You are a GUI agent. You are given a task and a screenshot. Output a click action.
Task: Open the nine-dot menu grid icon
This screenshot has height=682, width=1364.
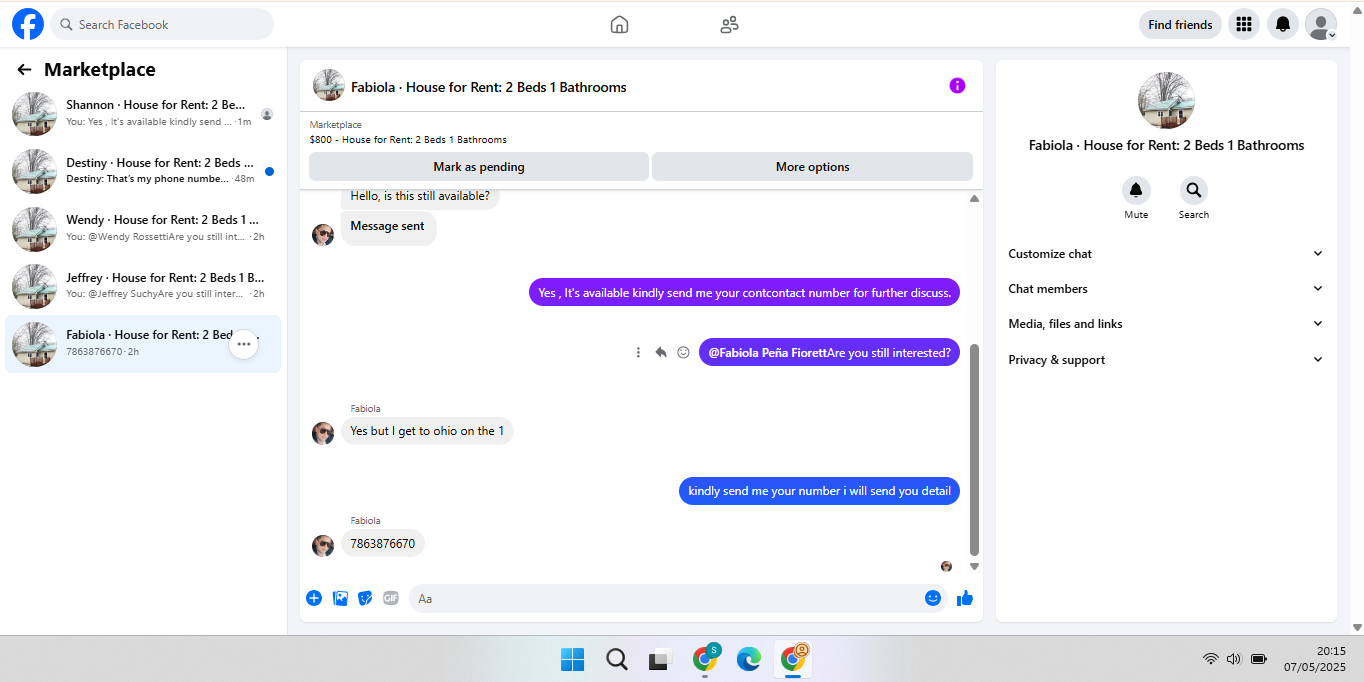(x=1244, y=24)
